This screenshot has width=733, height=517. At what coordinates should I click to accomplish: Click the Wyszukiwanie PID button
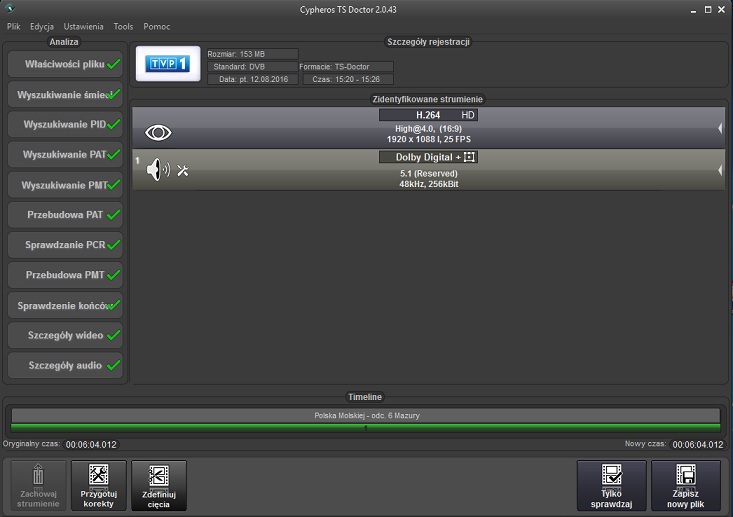point(65,125)
